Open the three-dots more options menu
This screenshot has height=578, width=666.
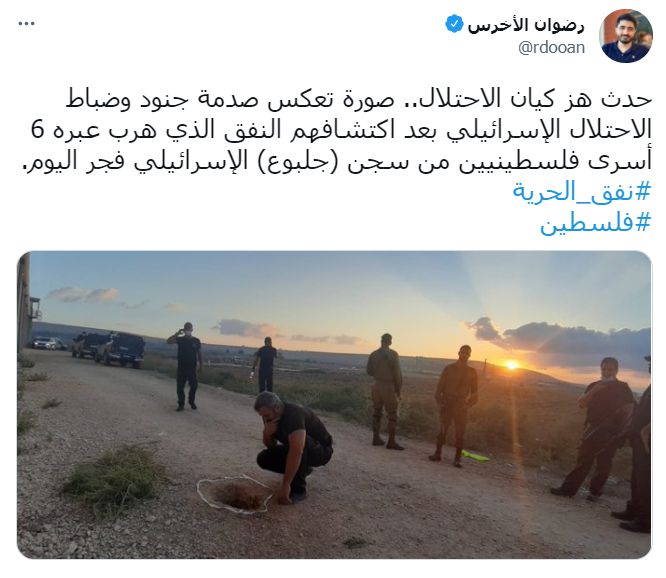[26, 24]
